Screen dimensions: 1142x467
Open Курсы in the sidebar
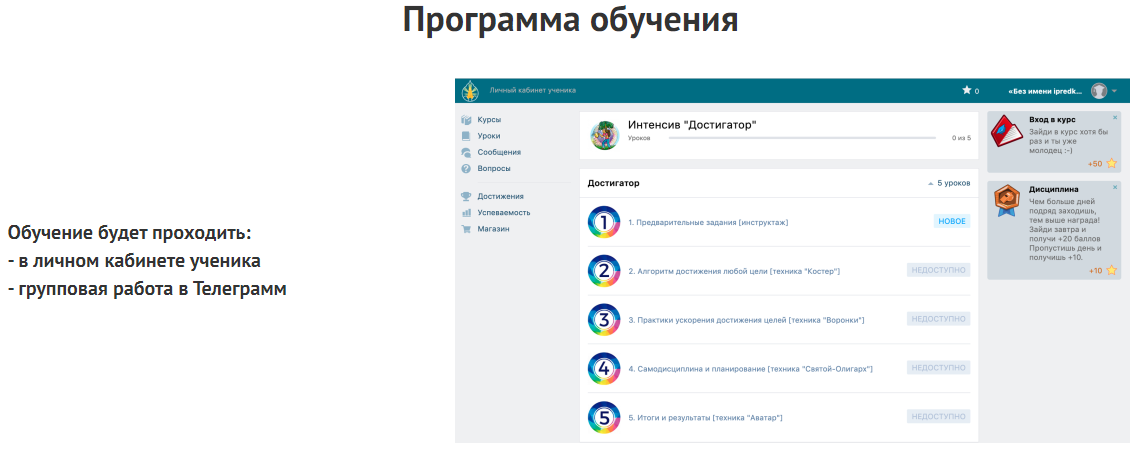[x=489, y=120]
